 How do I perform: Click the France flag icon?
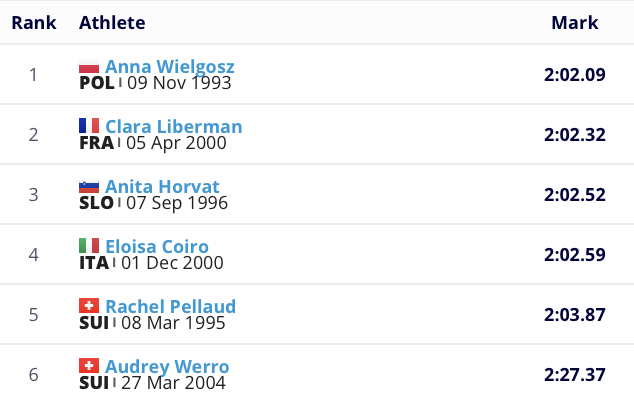tap(89, 126)
